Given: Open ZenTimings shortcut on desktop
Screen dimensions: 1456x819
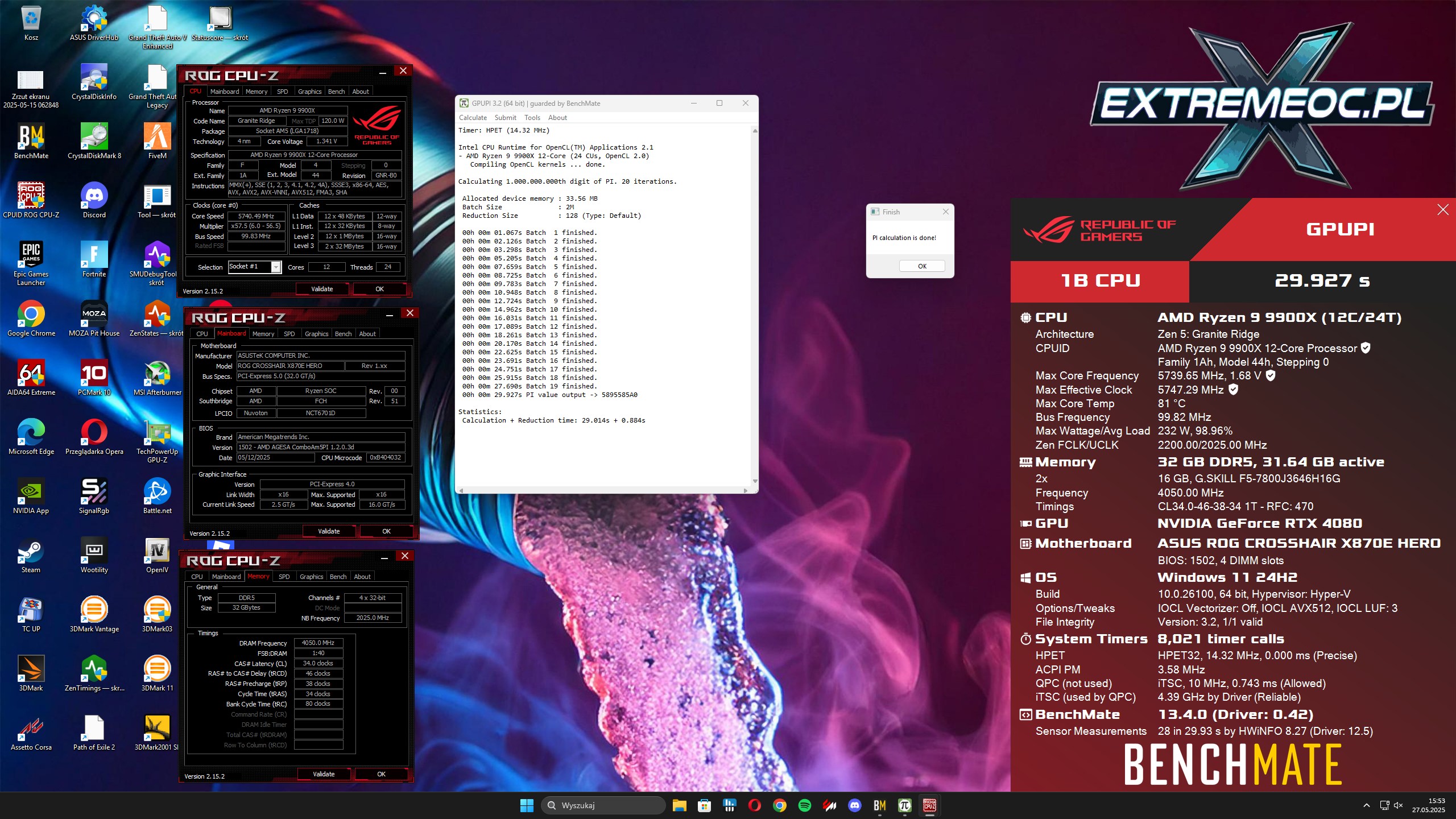Looking at the screenshot, I should click(94, 674).
